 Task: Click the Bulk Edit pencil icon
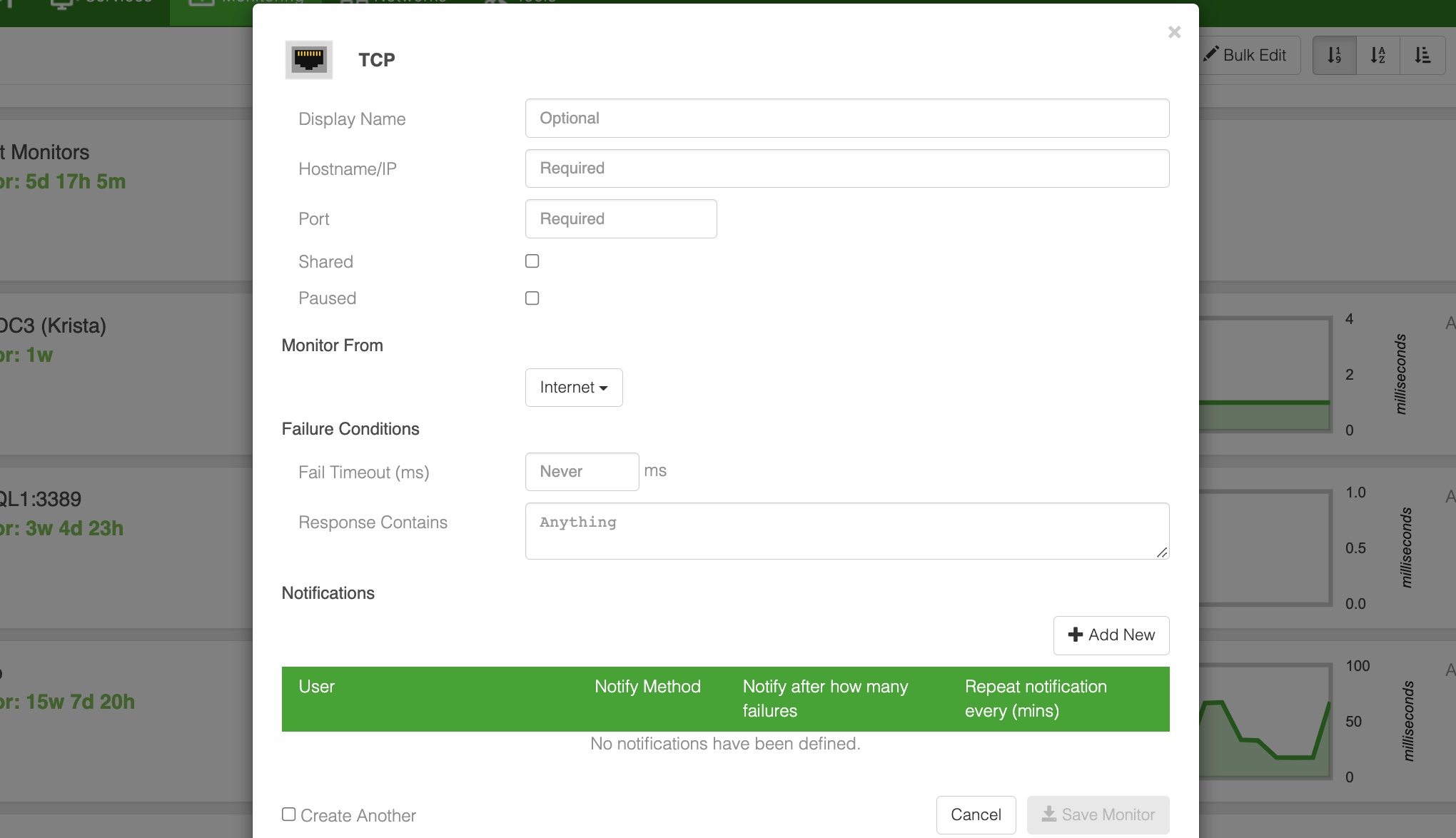1211,54
